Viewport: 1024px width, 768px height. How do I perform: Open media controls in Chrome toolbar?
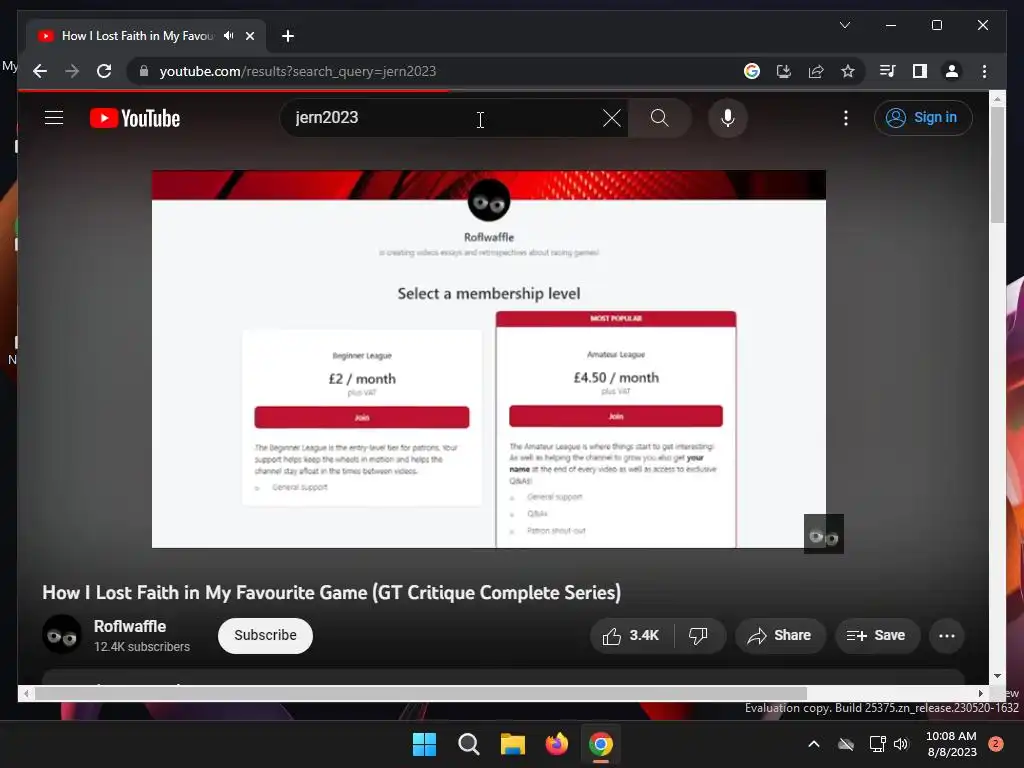tap(888, 71)
